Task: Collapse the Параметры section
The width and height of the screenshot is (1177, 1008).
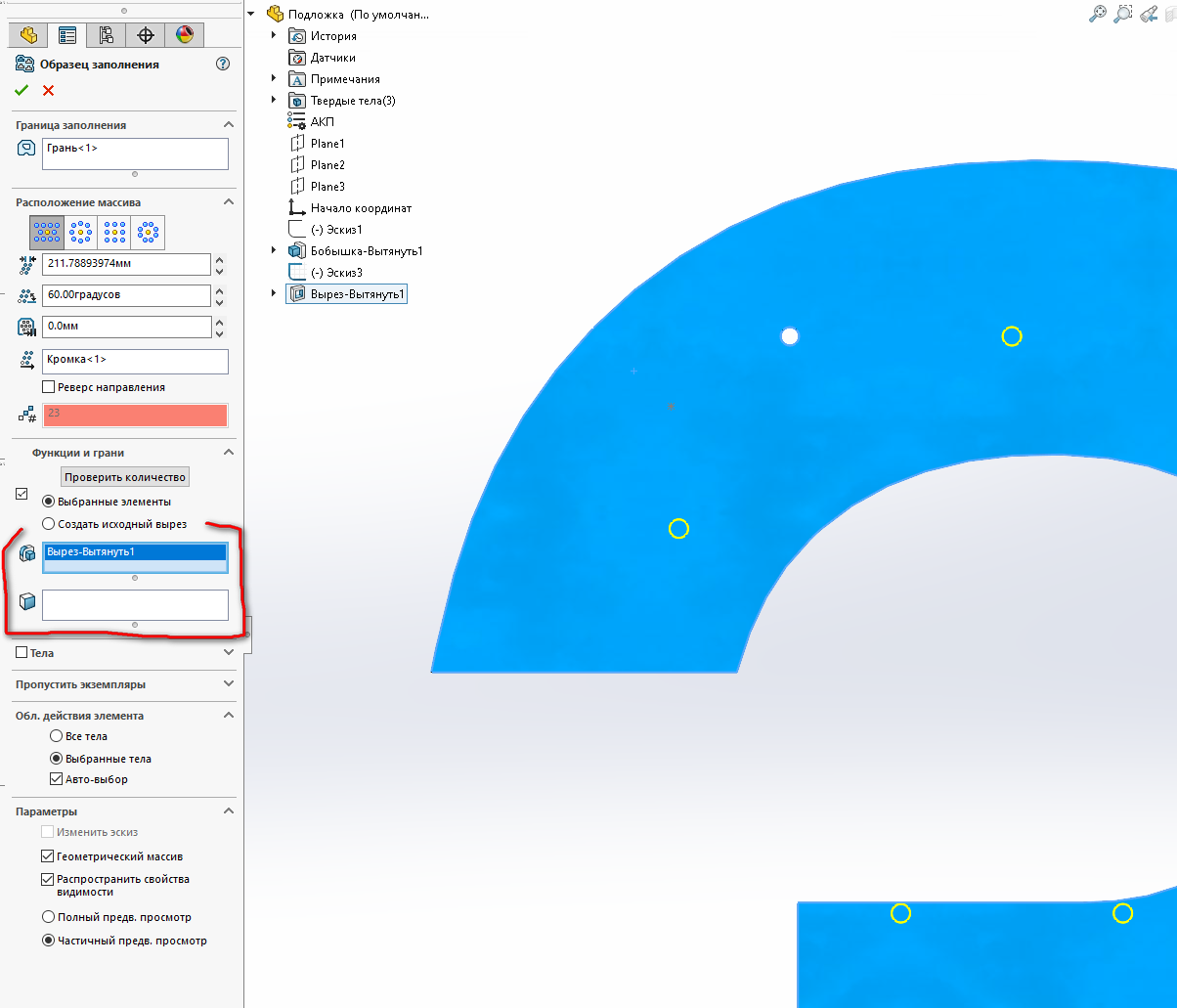Action: click(x=229, y=811)
